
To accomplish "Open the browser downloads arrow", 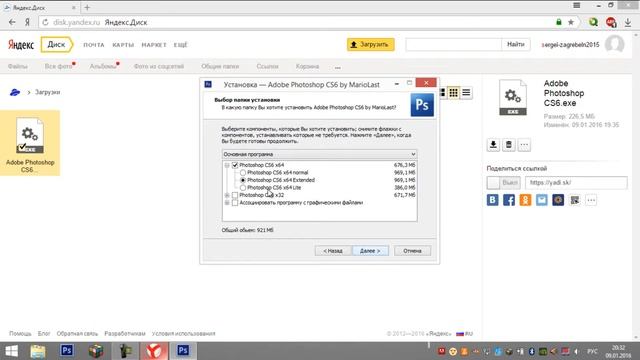I will coord(628,23).
